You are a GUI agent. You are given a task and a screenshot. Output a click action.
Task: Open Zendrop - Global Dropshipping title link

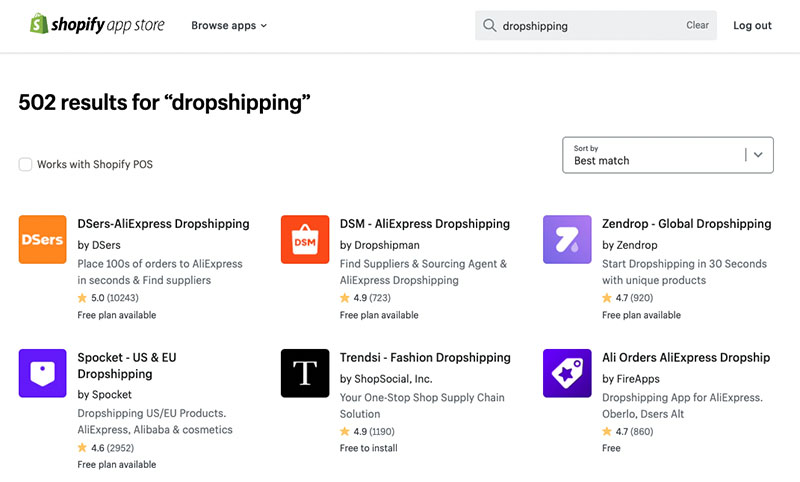tap(686, 224)
